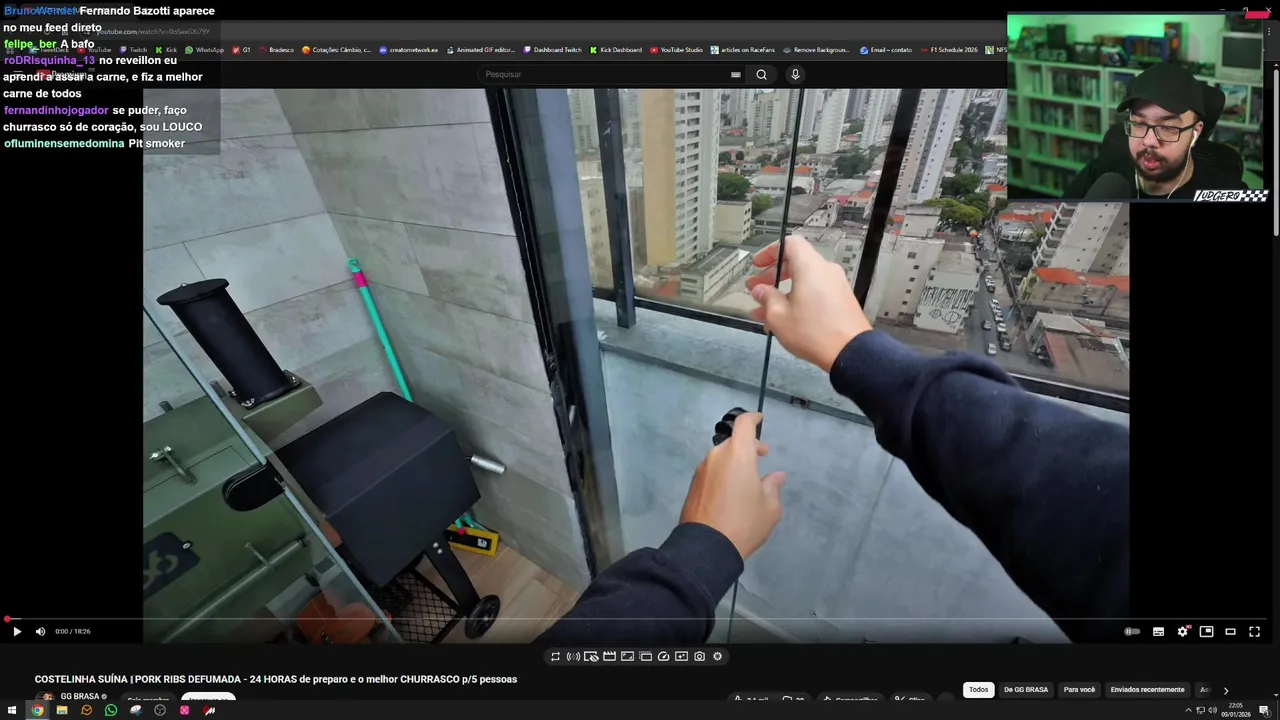Click the Chrome taskbar icon
The width and height of the screenshot is (1280, 720).
37,710
